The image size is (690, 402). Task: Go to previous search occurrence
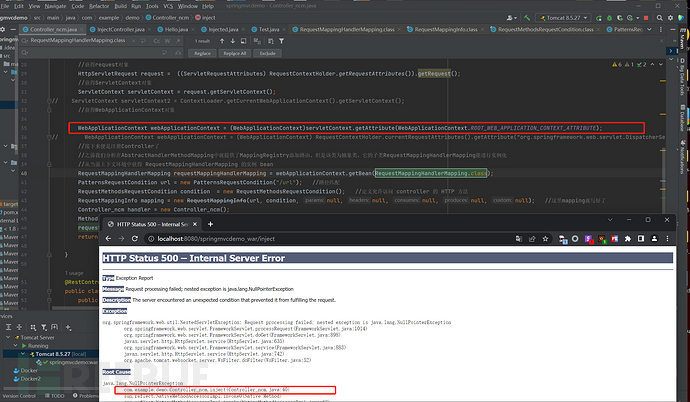click(x=222, y=41)
